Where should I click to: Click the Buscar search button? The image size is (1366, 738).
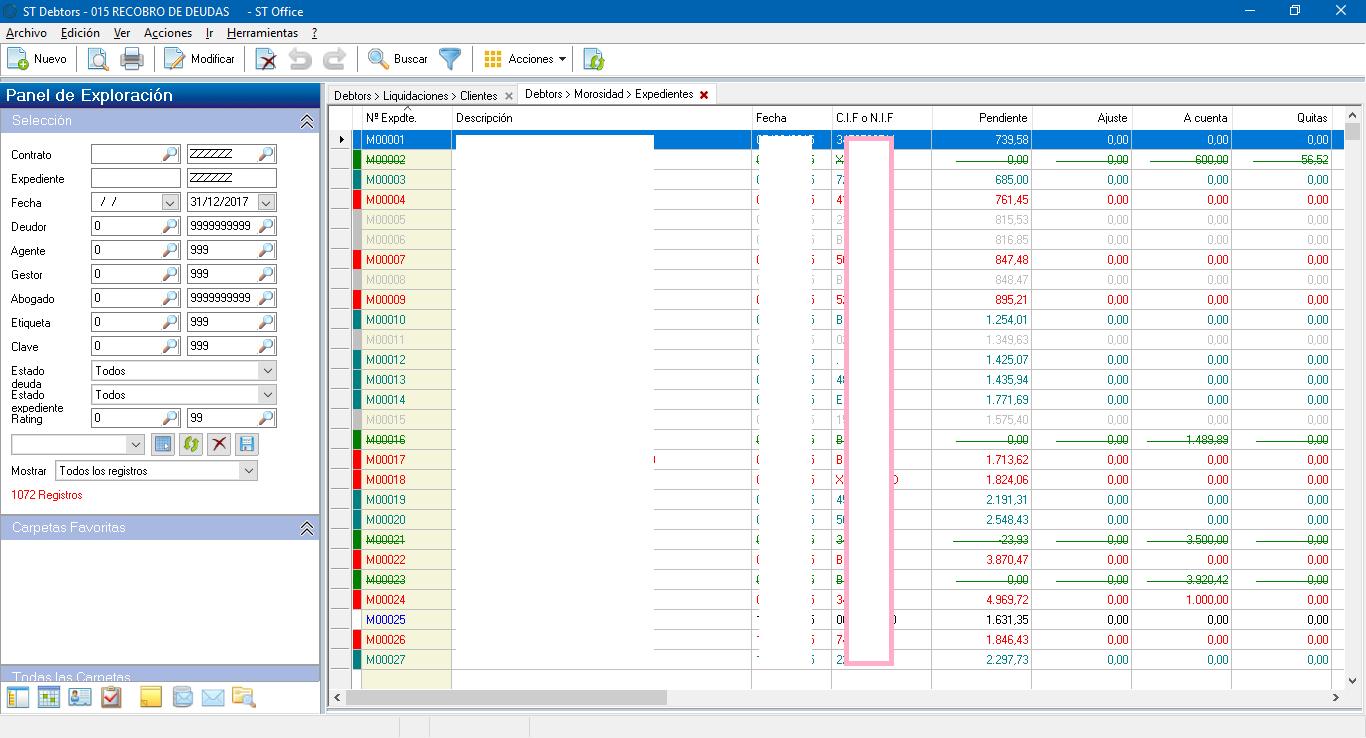(x=398, y=59)
